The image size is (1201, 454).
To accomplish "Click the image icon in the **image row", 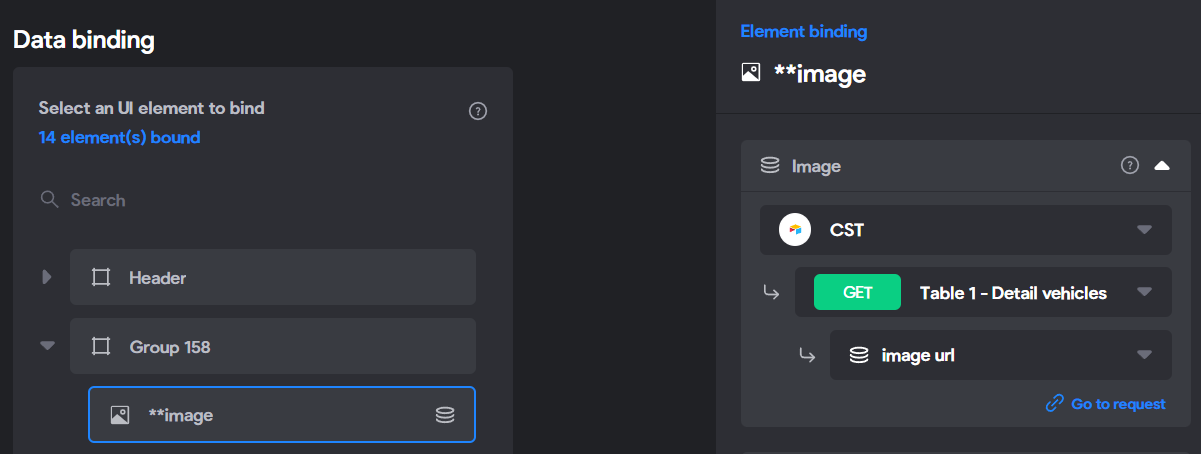I will tap(120, 414).
